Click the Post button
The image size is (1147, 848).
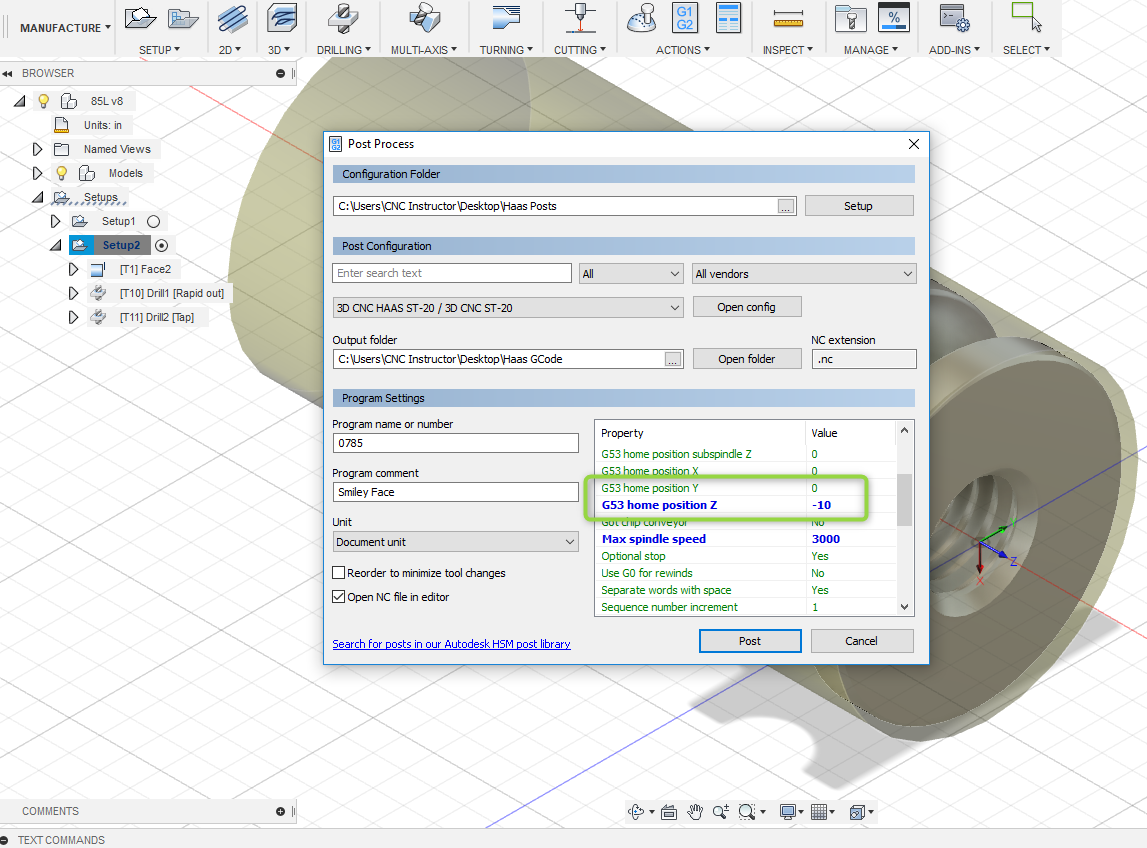click(x=750, y=641)
